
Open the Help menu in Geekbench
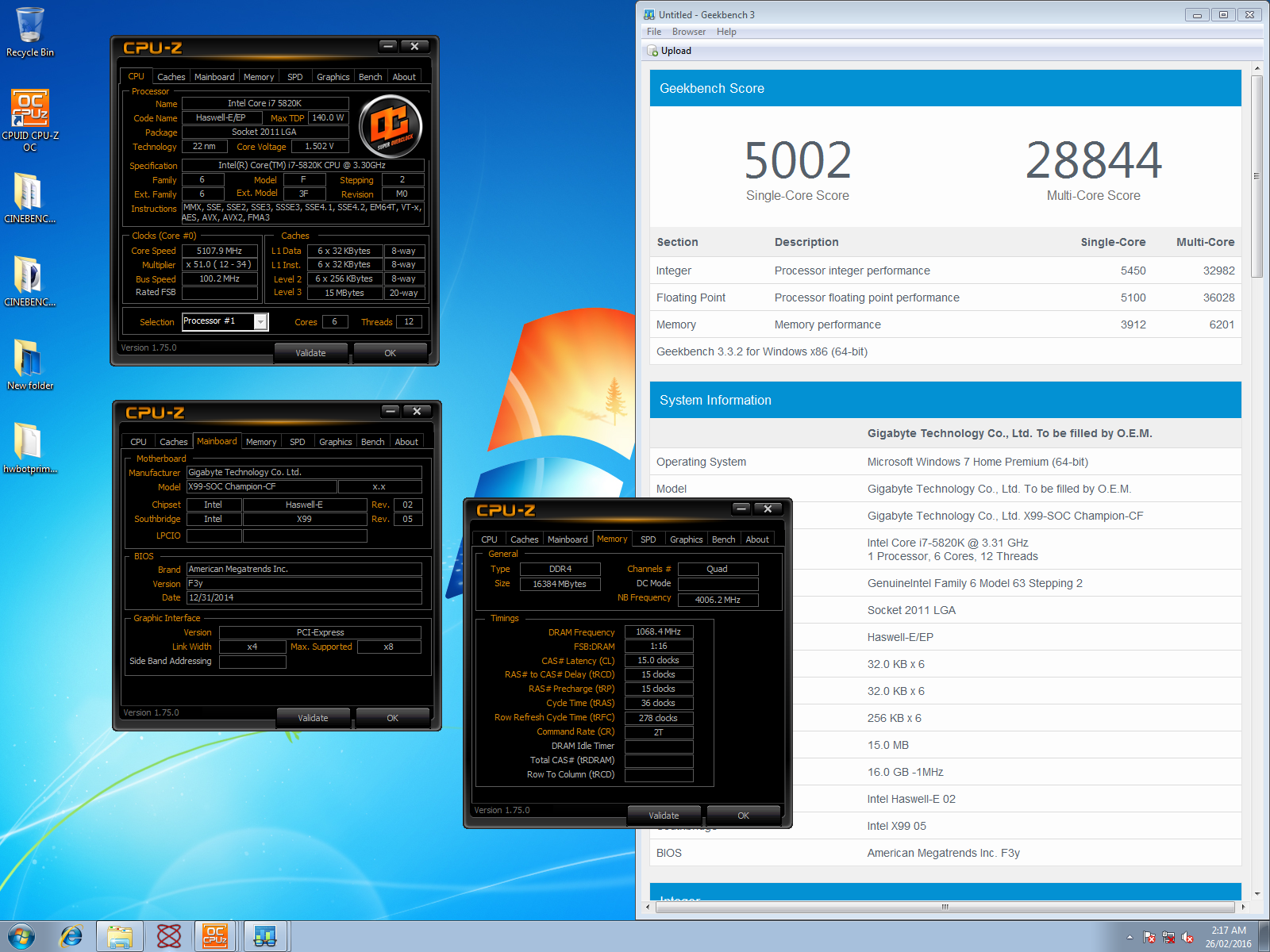726,32
